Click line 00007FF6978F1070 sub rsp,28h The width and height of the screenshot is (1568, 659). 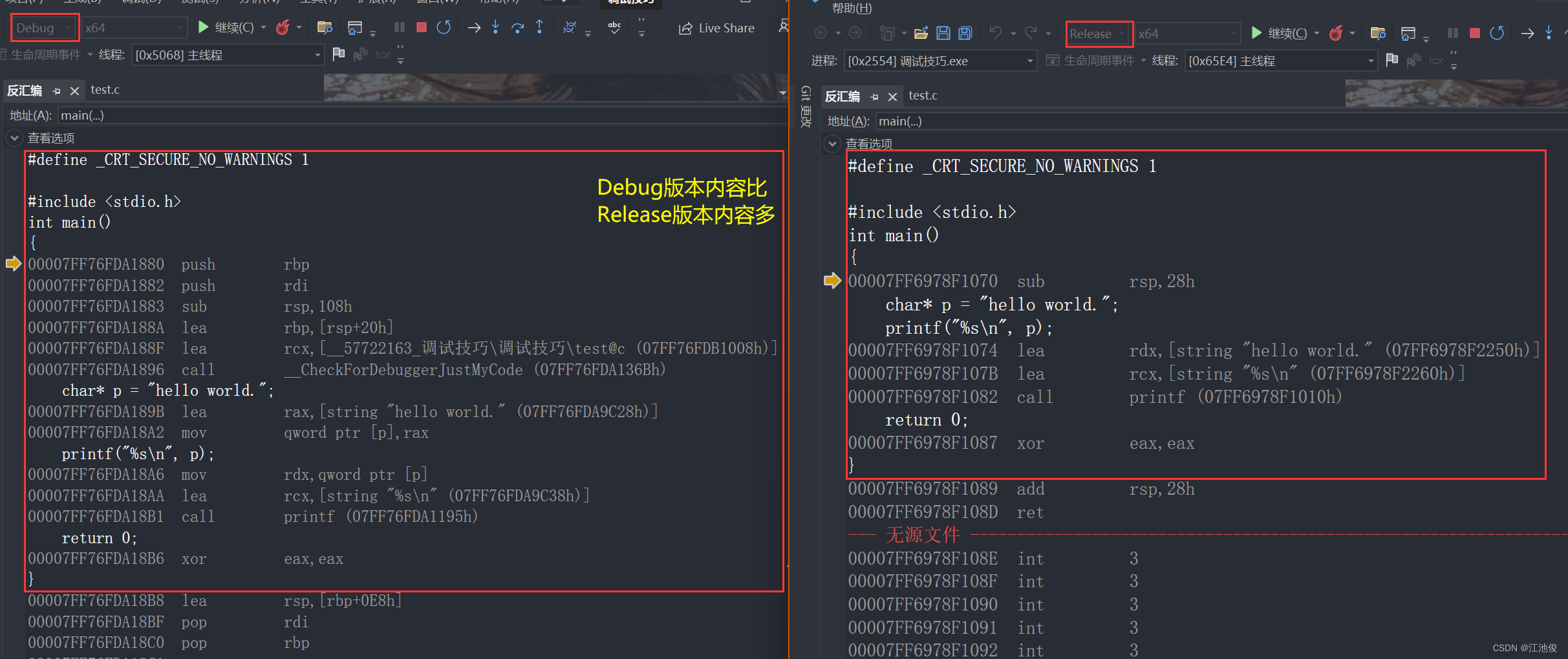click(1022, 281)
